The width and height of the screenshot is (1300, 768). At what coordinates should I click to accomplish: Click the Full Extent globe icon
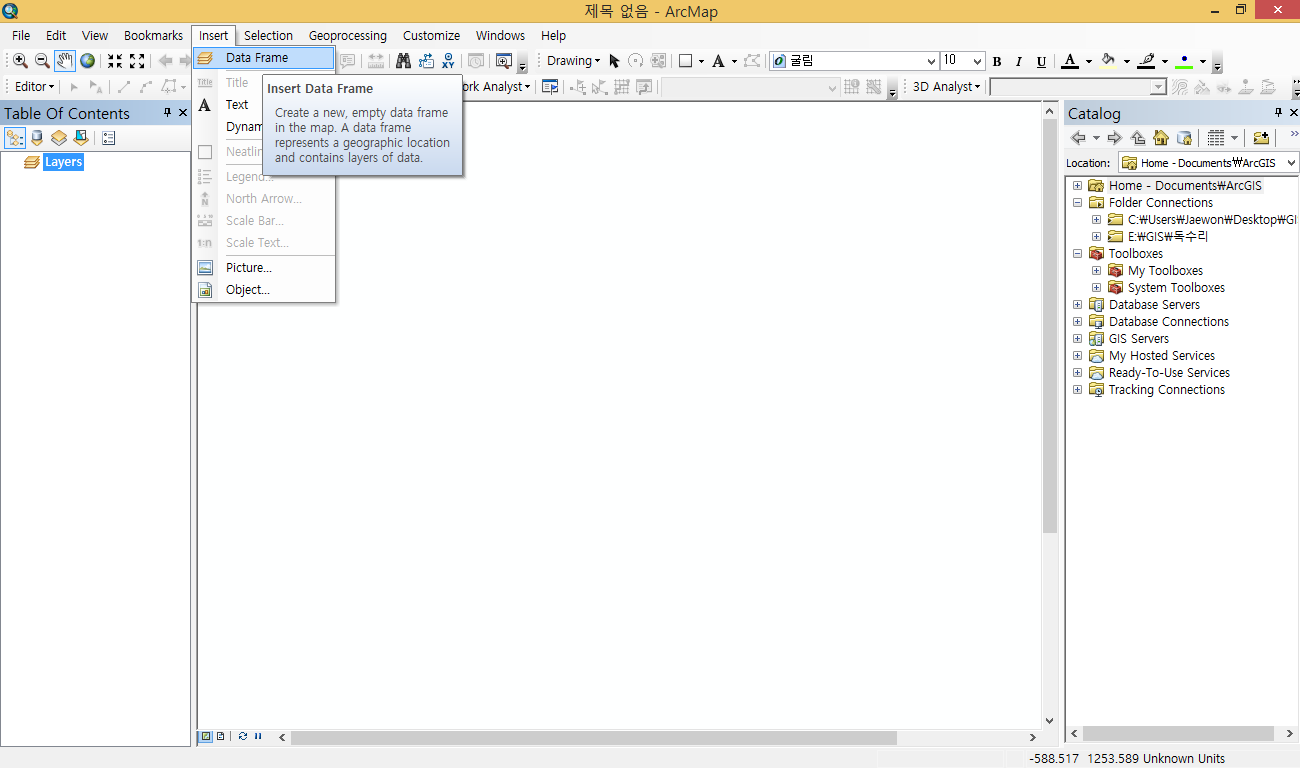[88, 61]
